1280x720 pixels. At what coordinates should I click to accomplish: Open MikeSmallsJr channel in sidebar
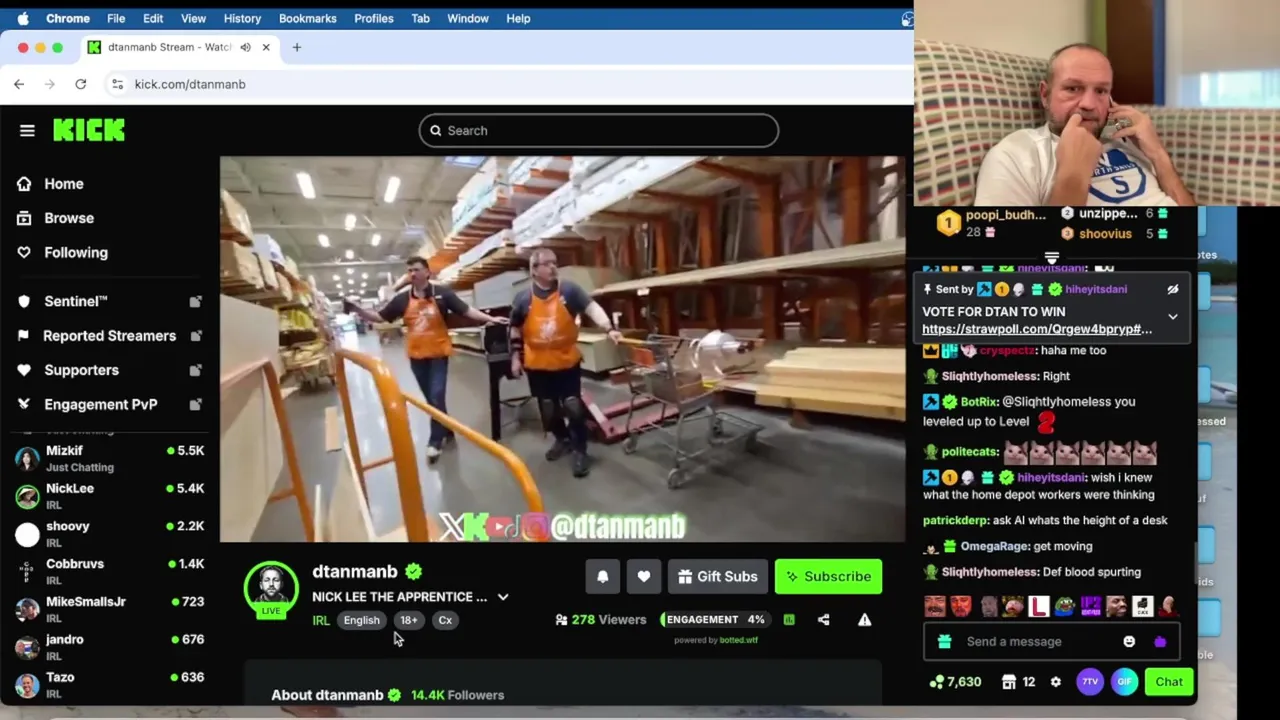tap(110, 609)
